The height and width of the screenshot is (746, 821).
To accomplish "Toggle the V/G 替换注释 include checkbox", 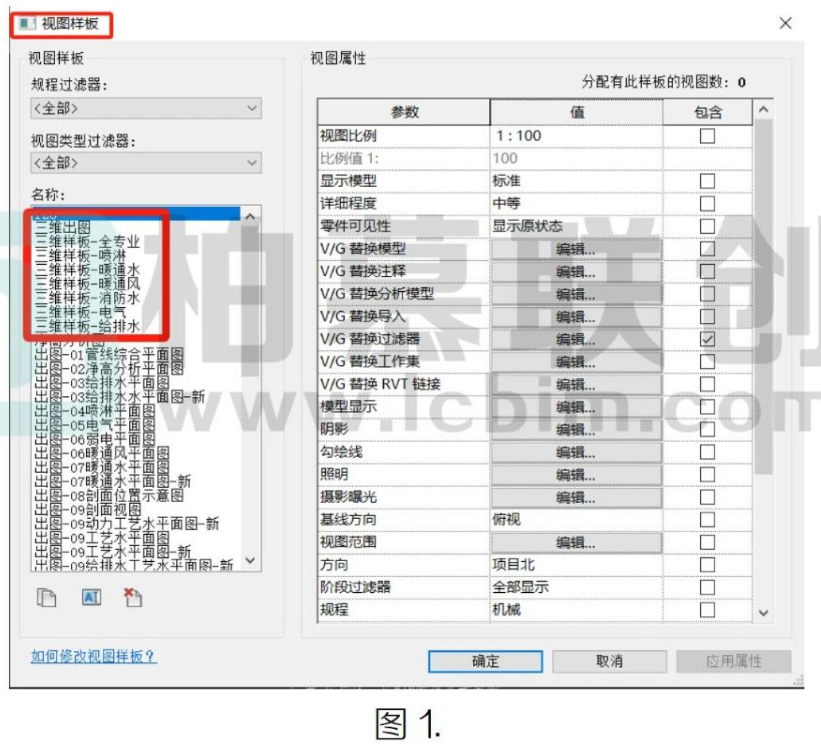I will (707, 271).
